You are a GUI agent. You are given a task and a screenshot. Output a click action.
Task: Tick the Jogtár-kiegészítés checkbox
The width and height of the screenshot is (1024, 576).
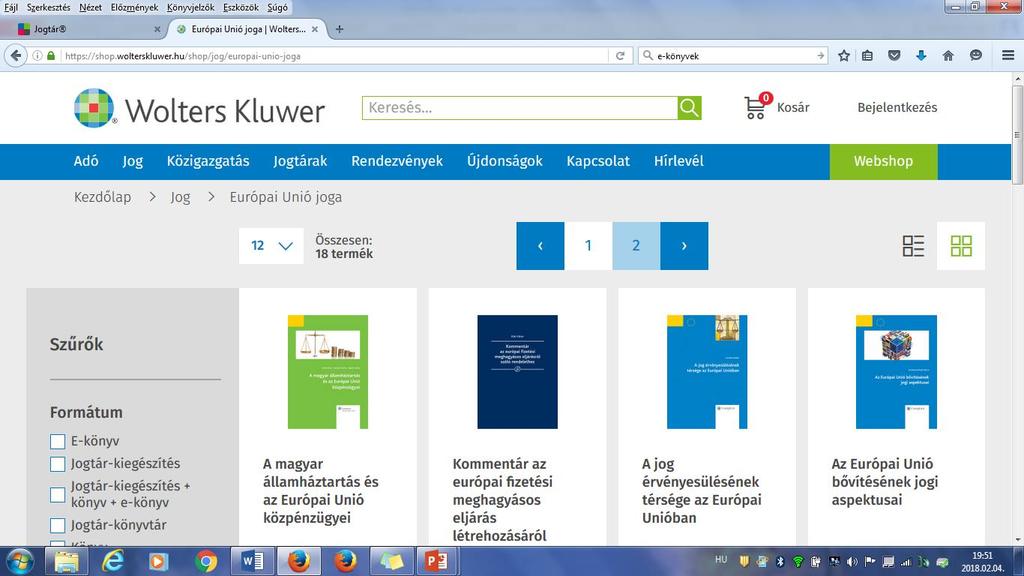pos(57,464)
